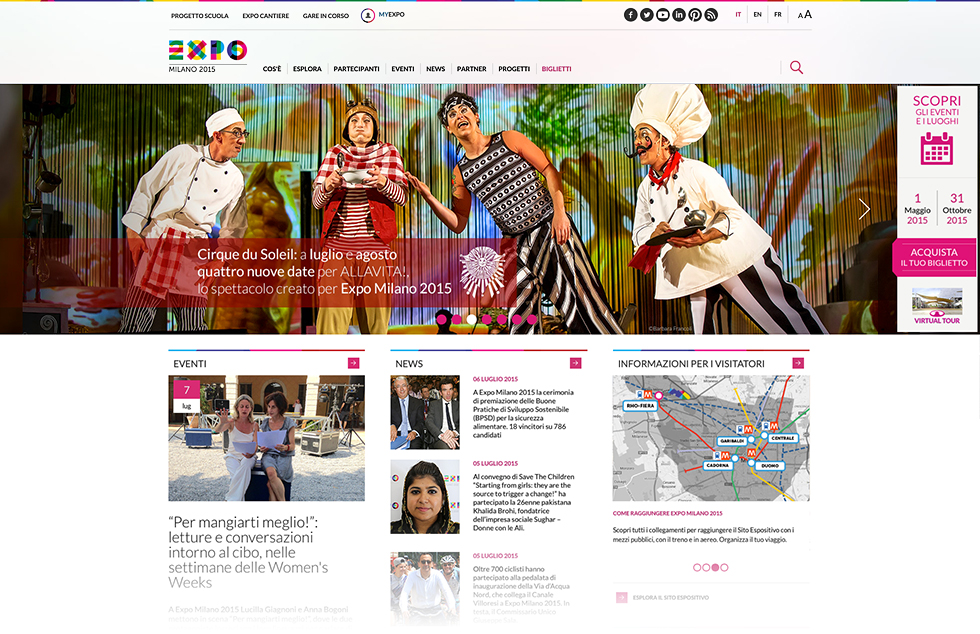
Task: Select the second hero carousel dot
Action: pos(456,320)
